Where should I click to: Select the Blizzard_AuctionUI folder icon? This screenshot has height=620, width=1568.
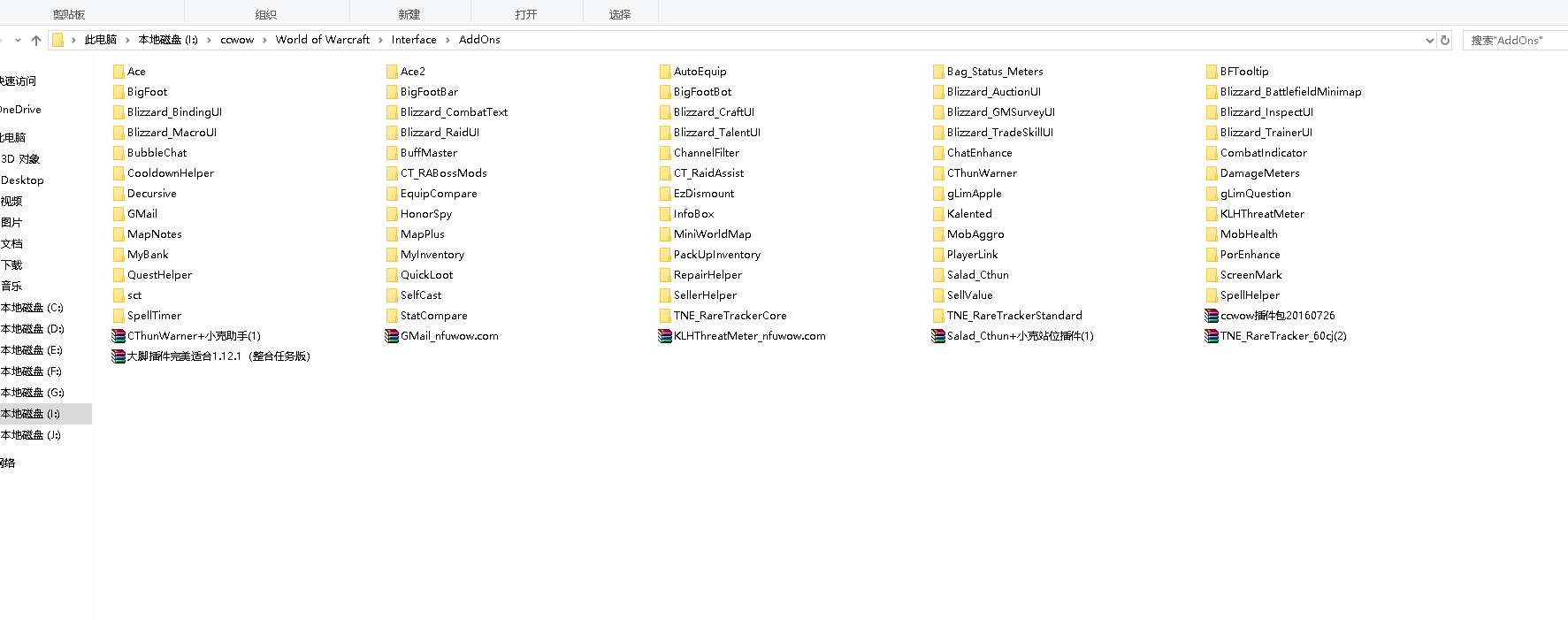tap(938, 92)
